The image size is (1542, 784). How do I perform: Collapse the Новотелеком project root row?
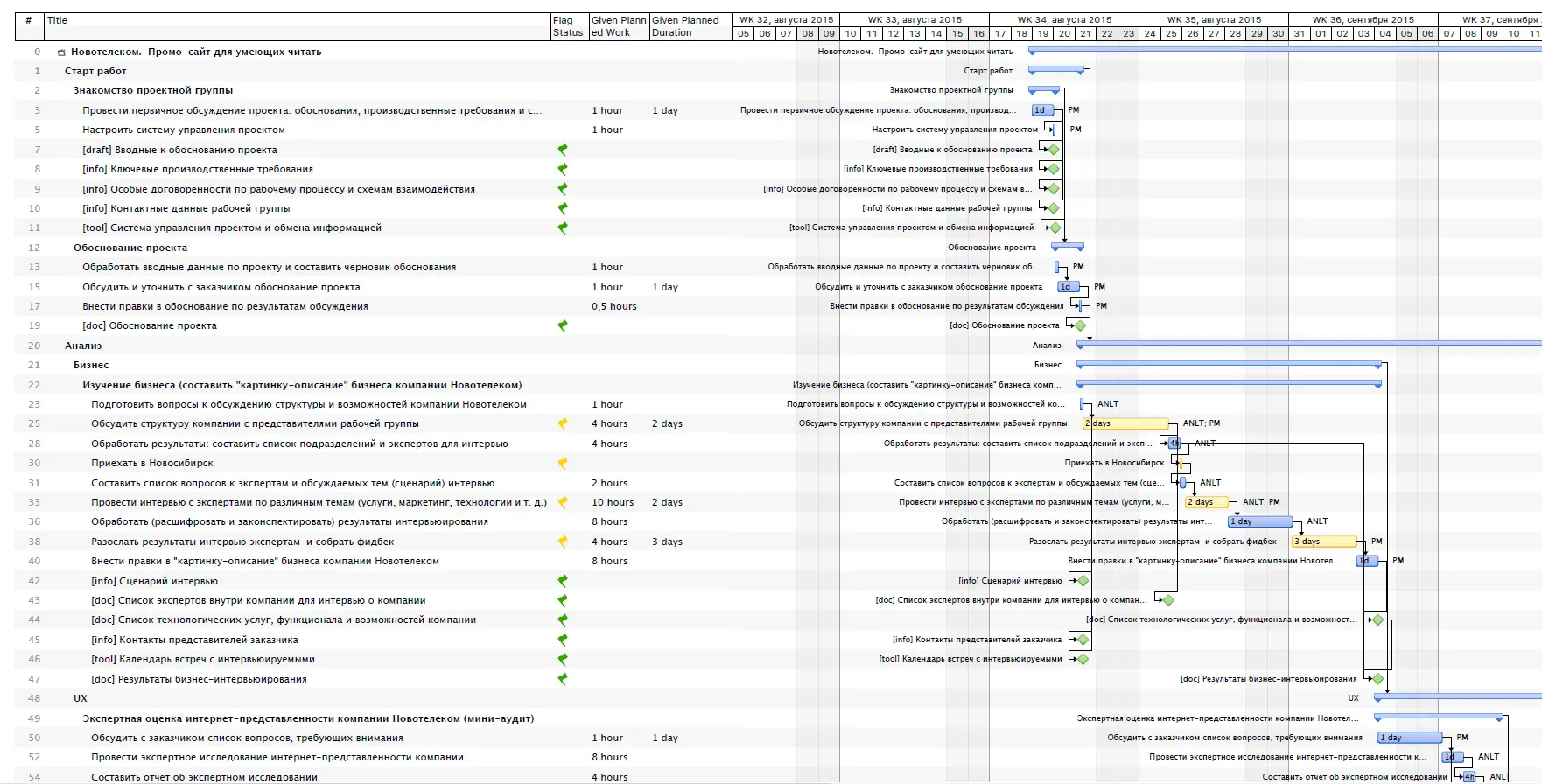pos(61,52)
